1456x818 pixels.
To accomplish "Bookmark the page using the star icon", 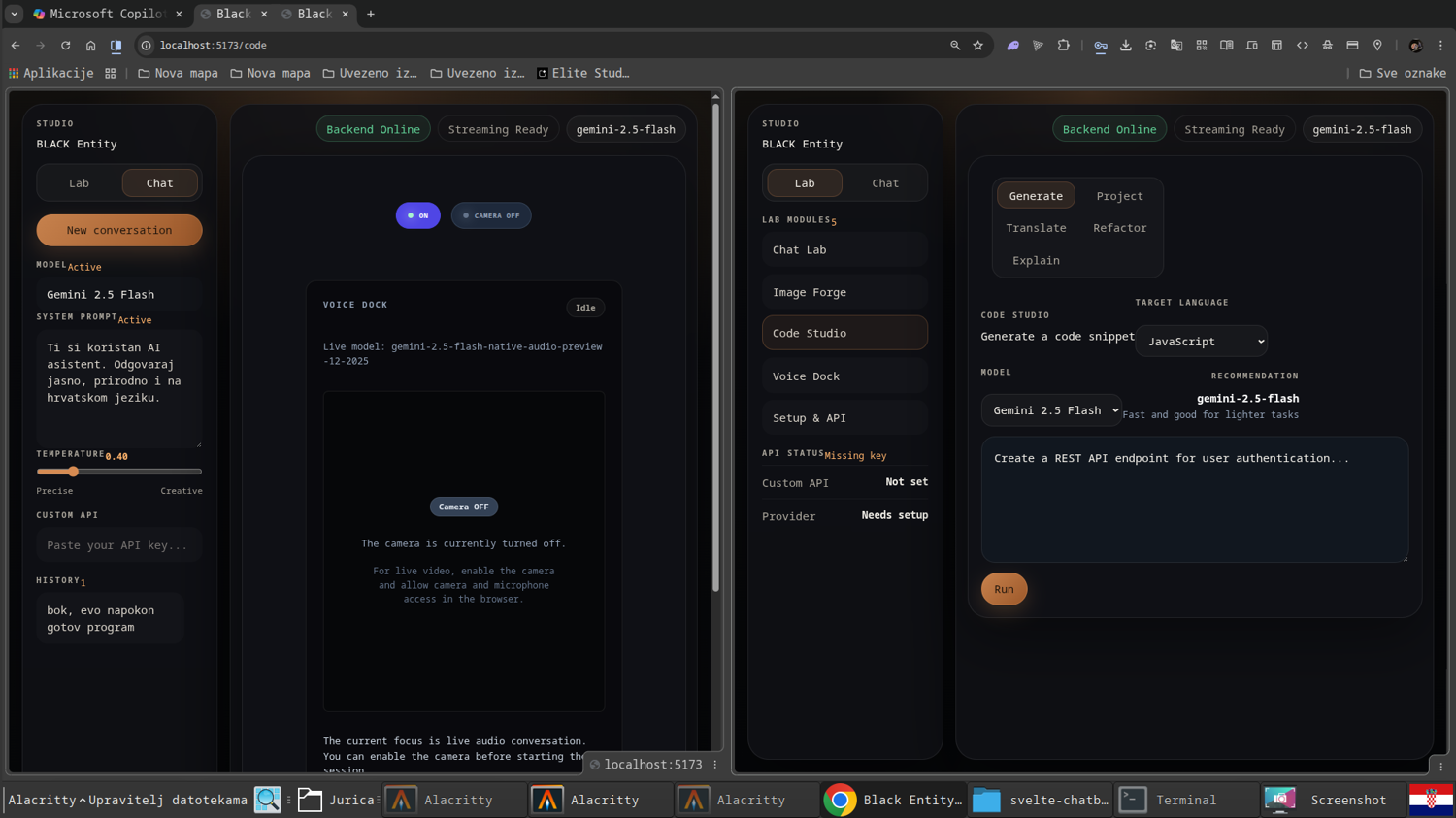I will pyautogui.click(x=977, y=45).
